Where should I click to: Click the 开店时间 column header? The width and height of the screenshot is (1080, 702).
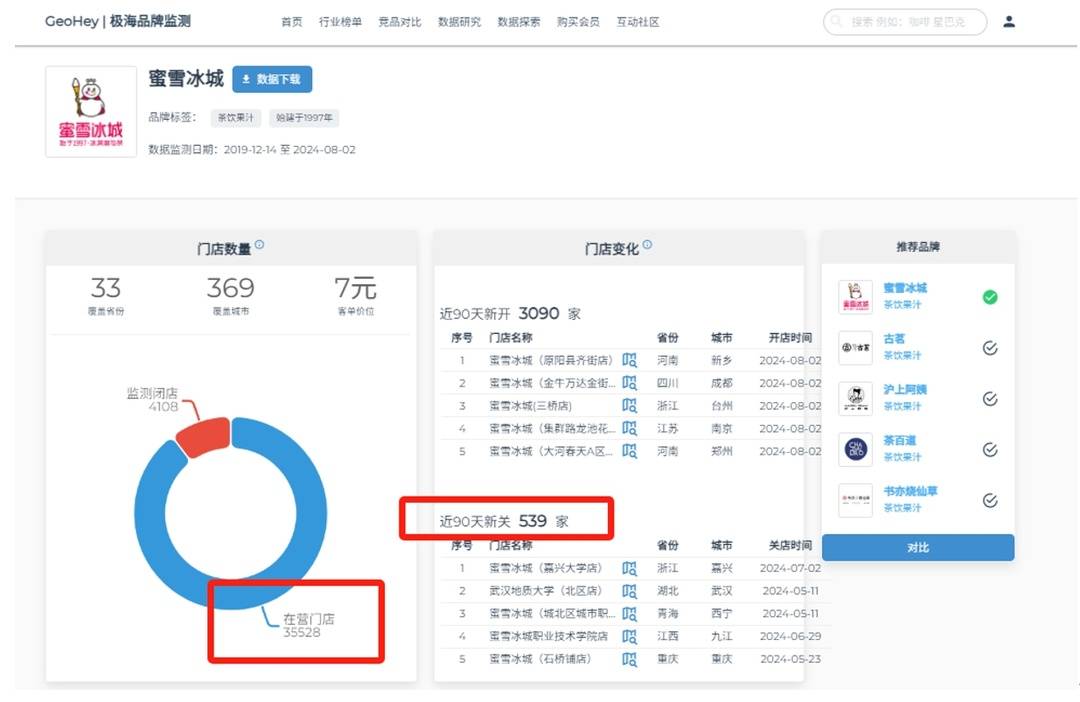[x=790, y=338]
